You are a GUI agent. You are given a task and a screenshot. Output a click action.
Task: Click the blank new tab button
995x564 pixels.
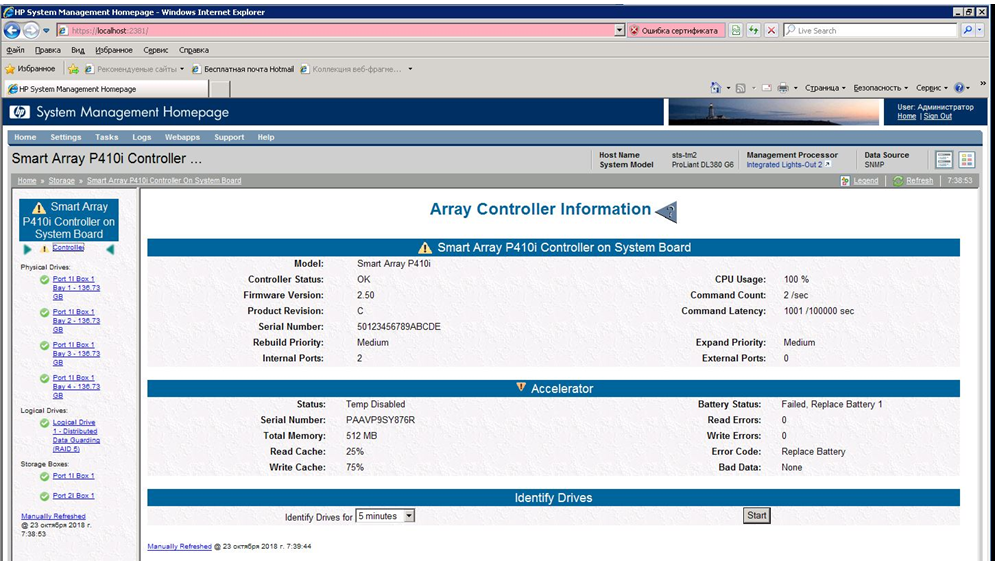click(220, 89)
